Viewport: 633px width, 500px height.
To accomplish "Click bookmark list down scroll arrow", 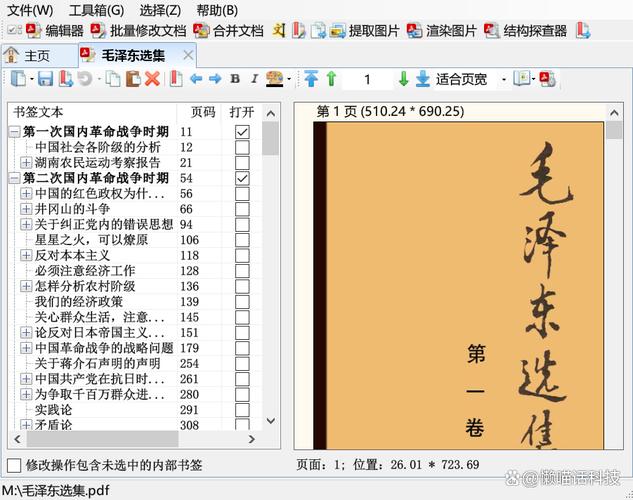I will [271, 421].
